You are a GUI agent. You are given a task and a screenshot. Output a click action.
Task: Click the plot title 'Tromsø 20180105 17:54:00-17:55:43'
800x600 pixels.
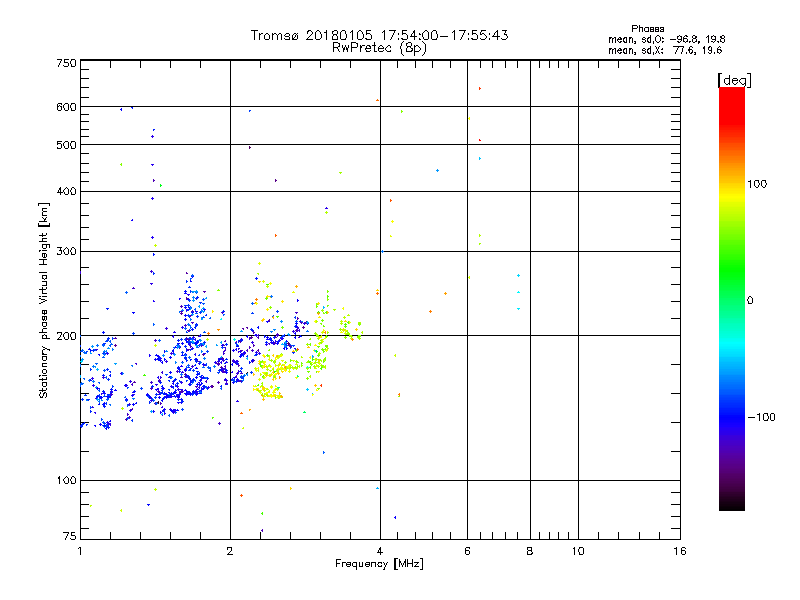tap(379, 35)
